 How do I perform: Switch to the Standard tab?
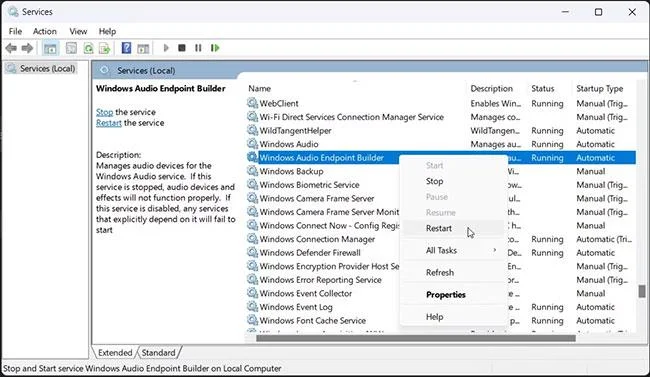[159, 353]
